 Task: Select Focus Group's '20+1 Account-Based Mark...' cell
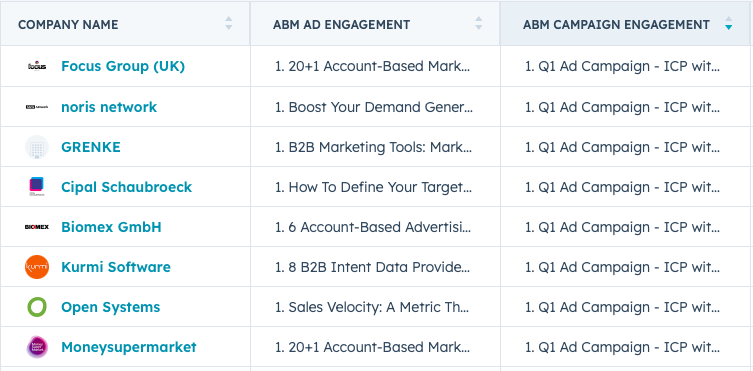click(375, 66)
